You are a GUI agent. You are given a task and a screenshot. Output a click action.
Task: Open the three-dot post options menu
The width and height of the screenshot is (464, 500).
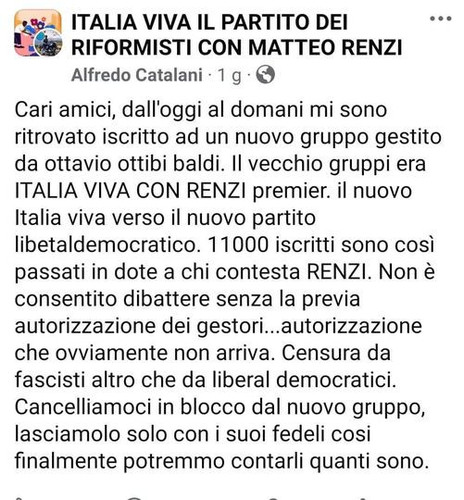pos(440,19)
